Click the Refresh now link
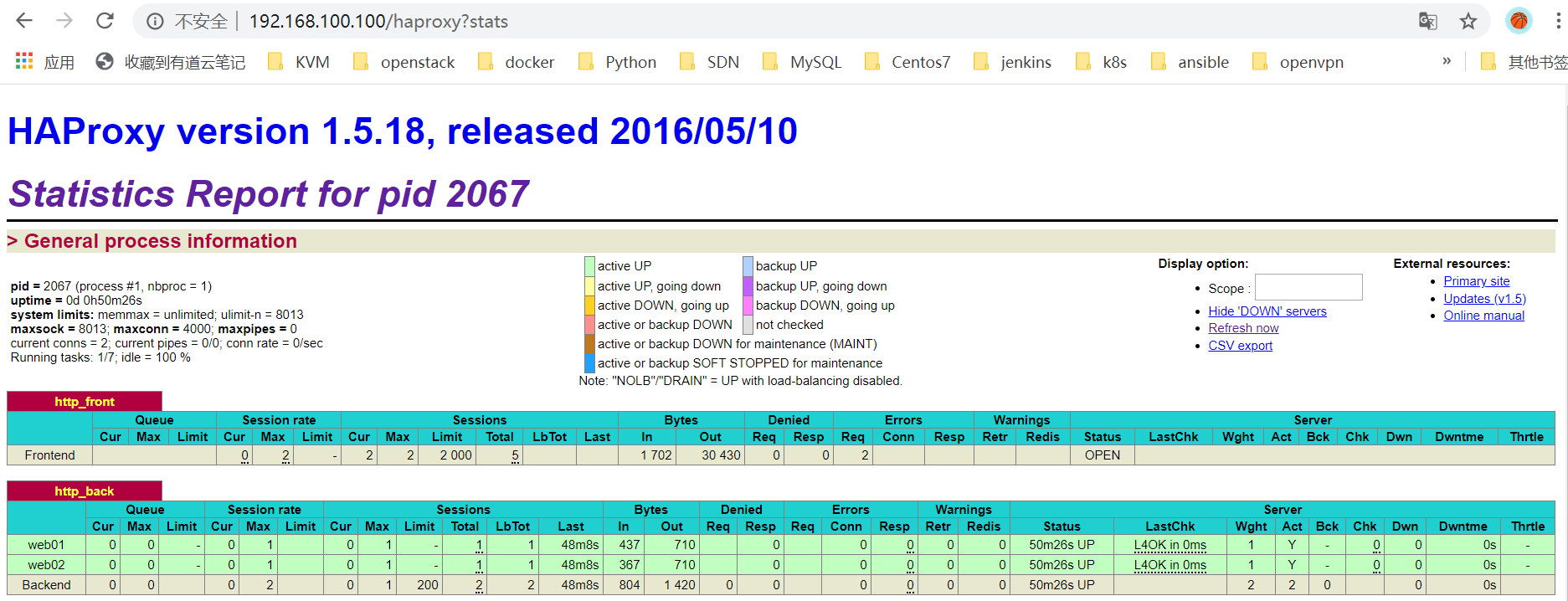Image resolution: width=1568 pixels, height=601 pixels. click(1243, 328)
